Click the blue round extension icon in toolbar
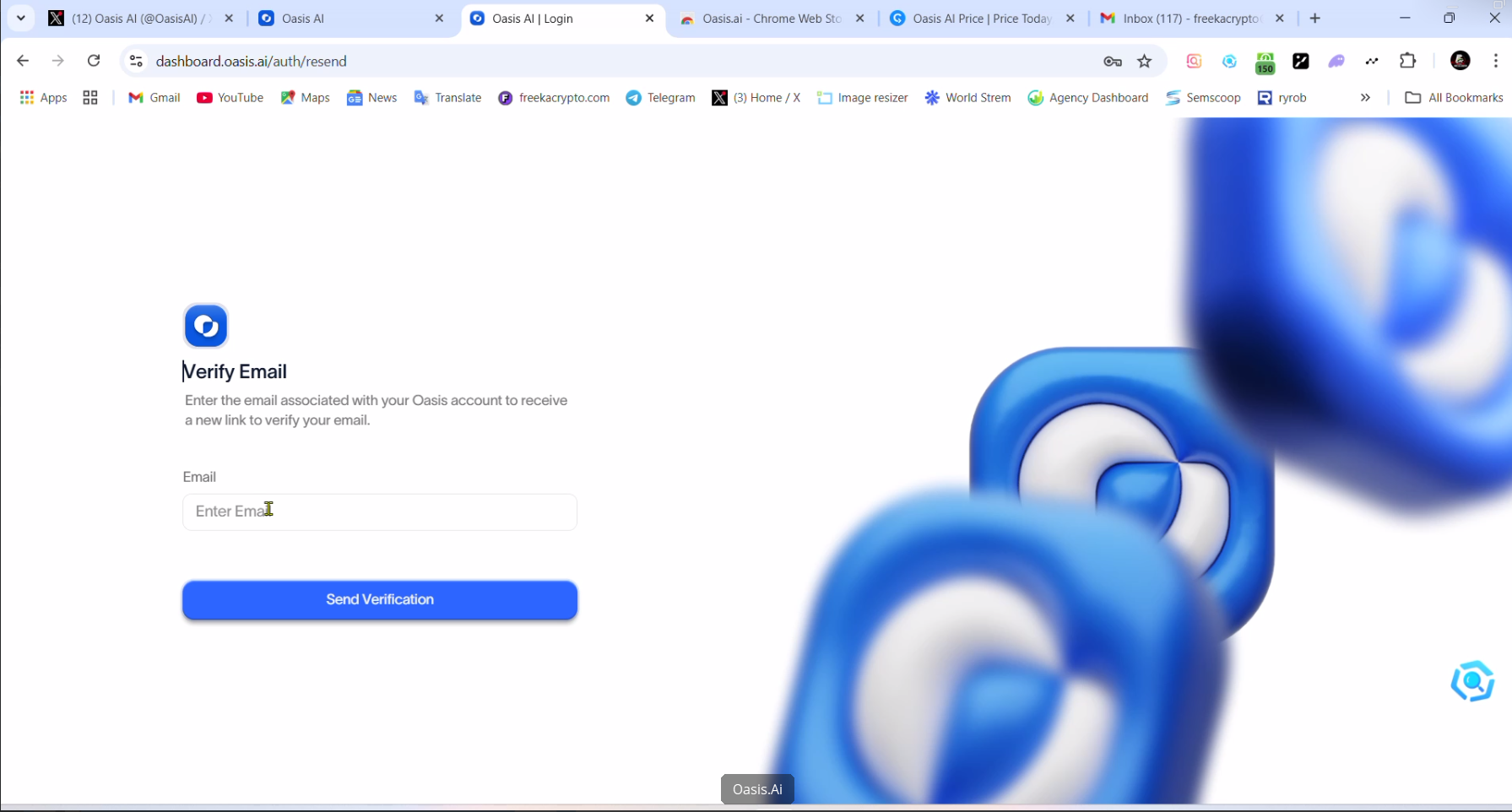 (1229, 61)
